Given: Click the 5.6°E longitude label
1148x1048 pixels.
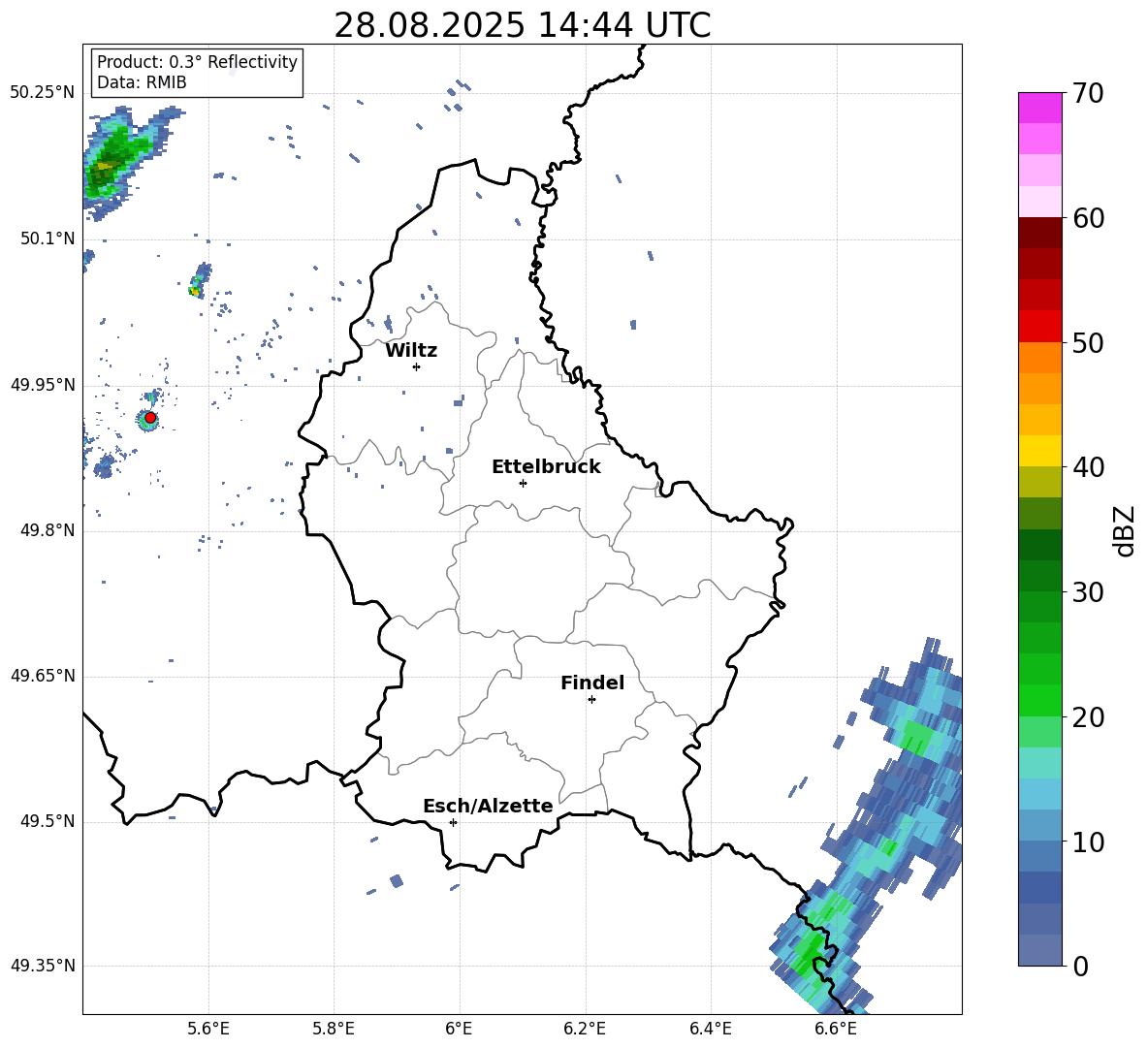Looking at the screenshot, I should tap(208, 1030).
